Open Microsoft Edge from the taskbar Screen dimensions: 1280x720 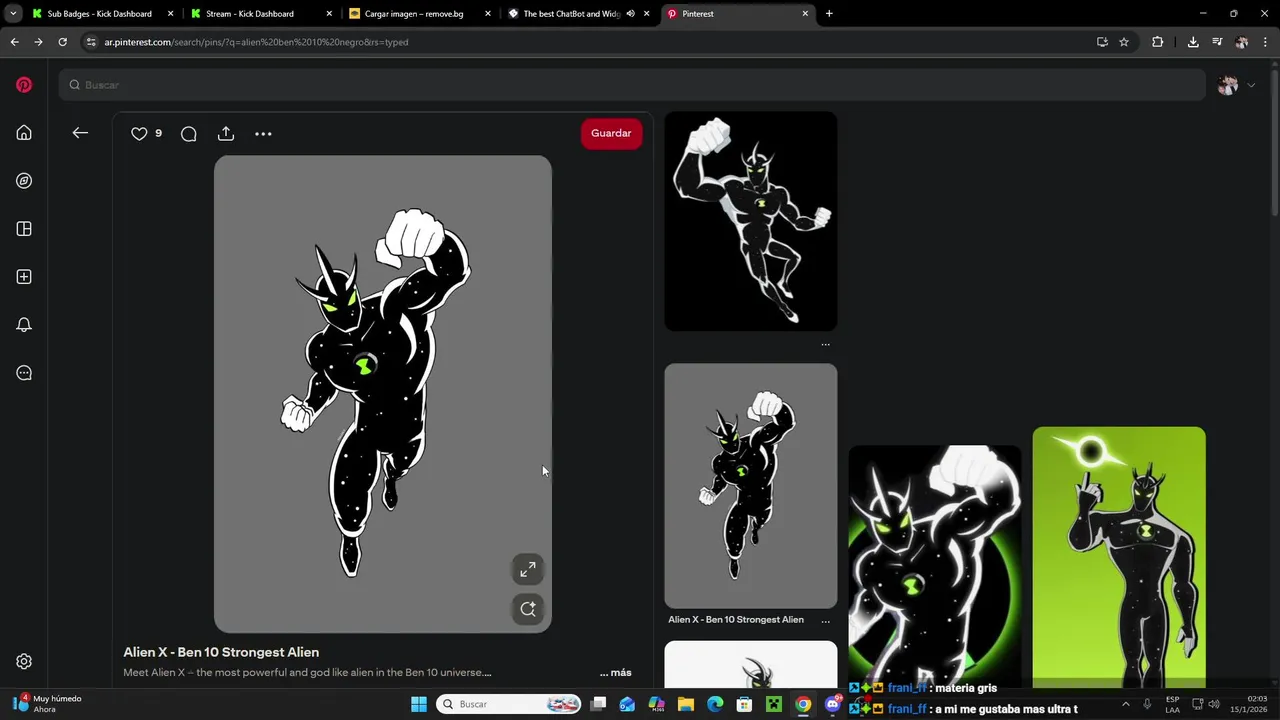click(715, 704)
